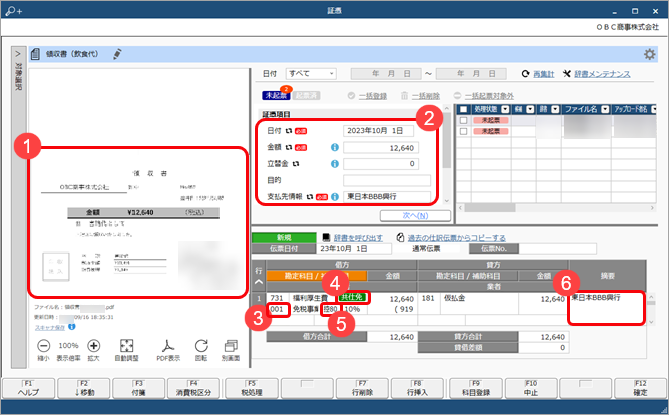
Task: Click the 摘要 cell 東日本BBB興行
Action: [606, 308]
